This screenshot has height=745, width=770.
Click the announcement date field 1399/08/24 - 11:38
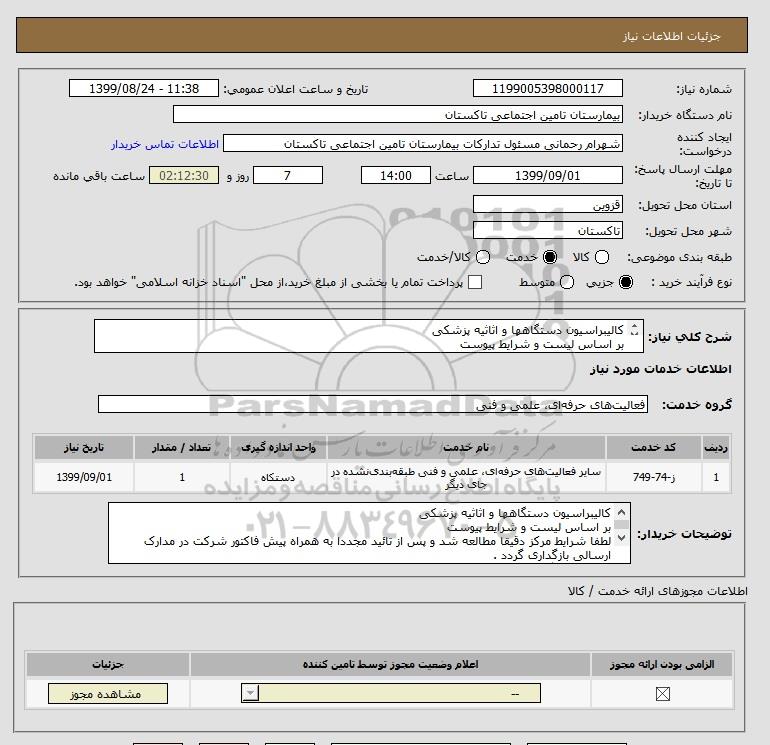click(x=144, y=88)
